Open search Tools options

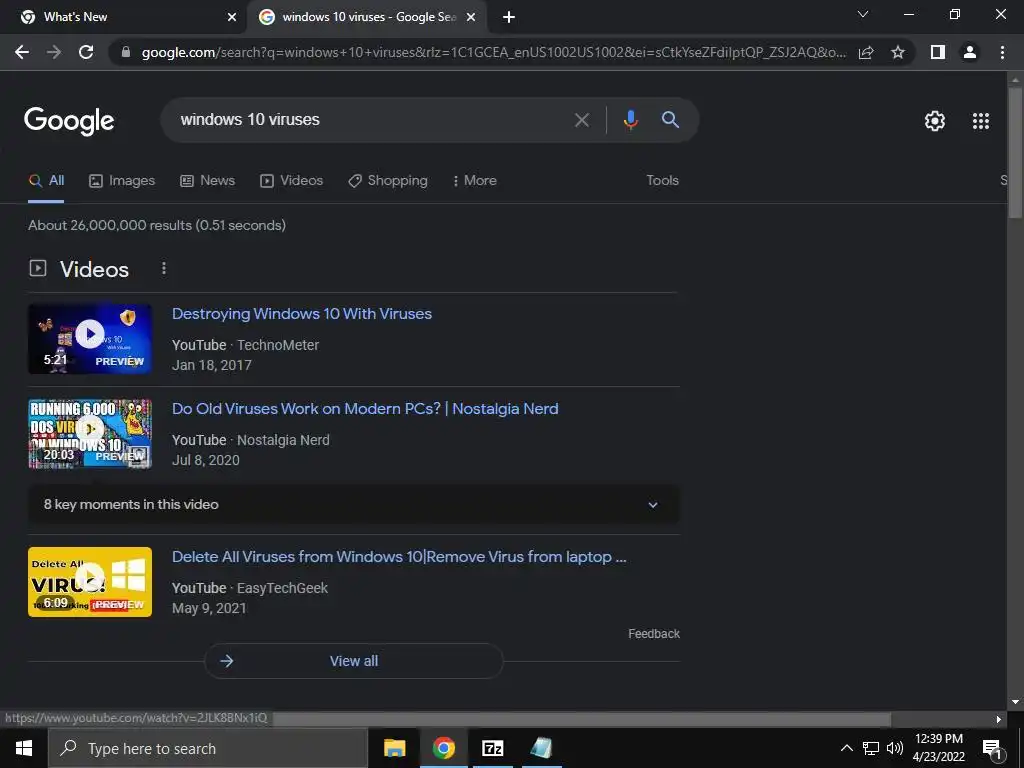662,181
